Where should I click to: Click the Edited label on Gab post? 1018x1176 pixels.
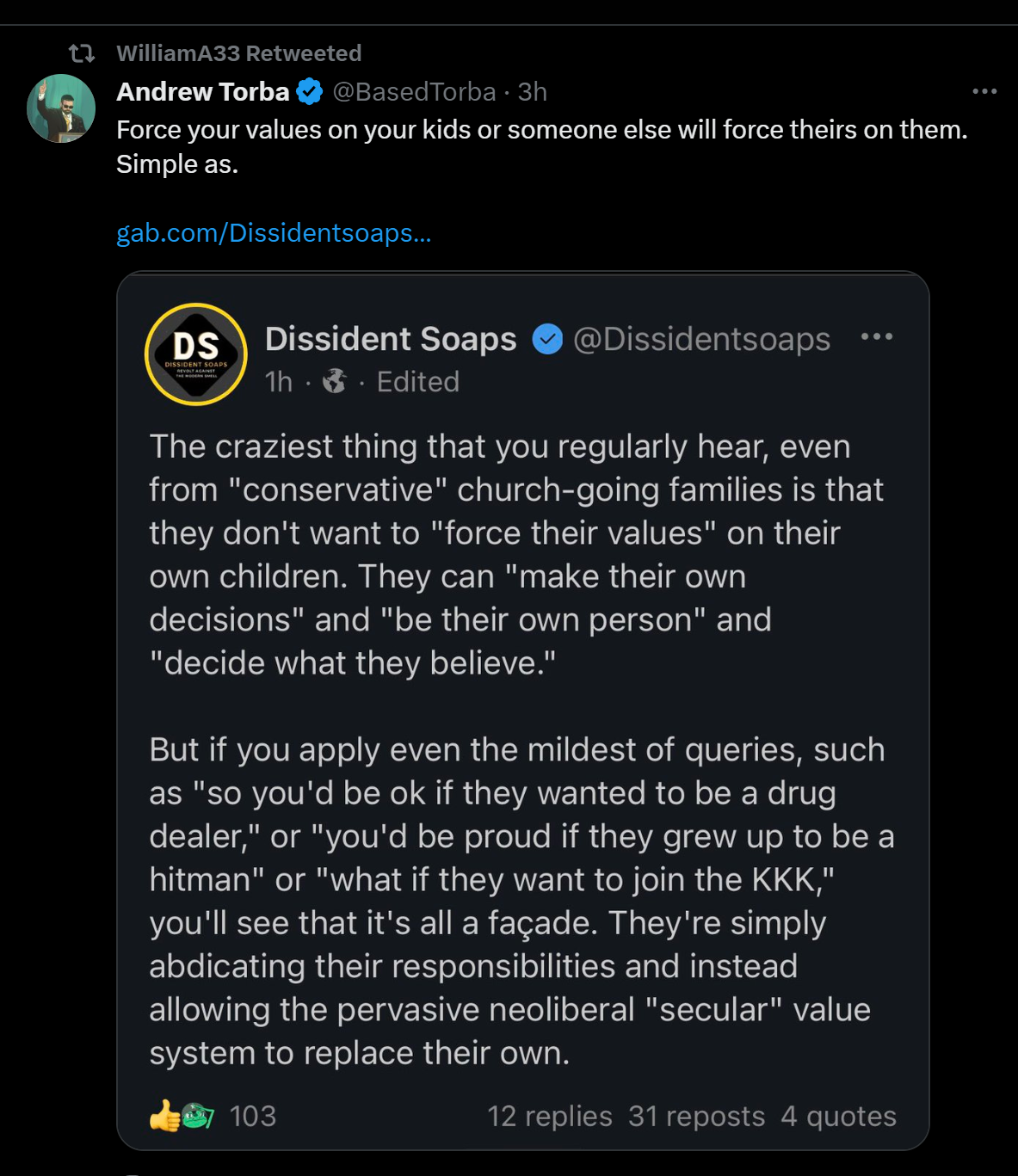point(418,381)
